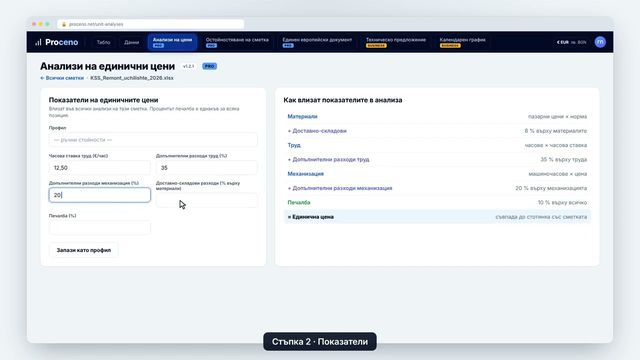
Task: Focus Допълнителни разходи труд field
Action: point(207,167)
